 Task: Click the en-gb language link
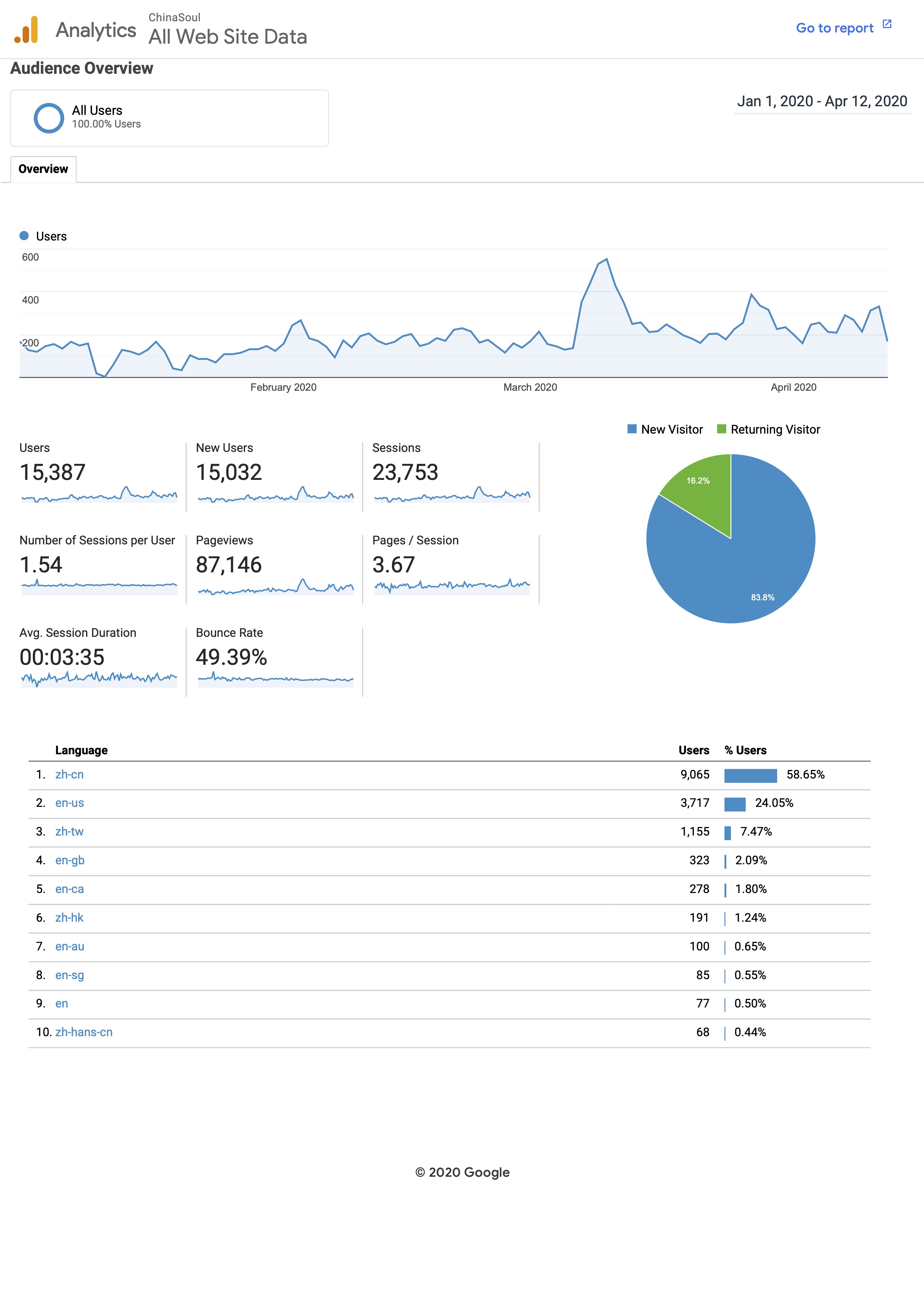pyautogui.click(x=70, y=860)
